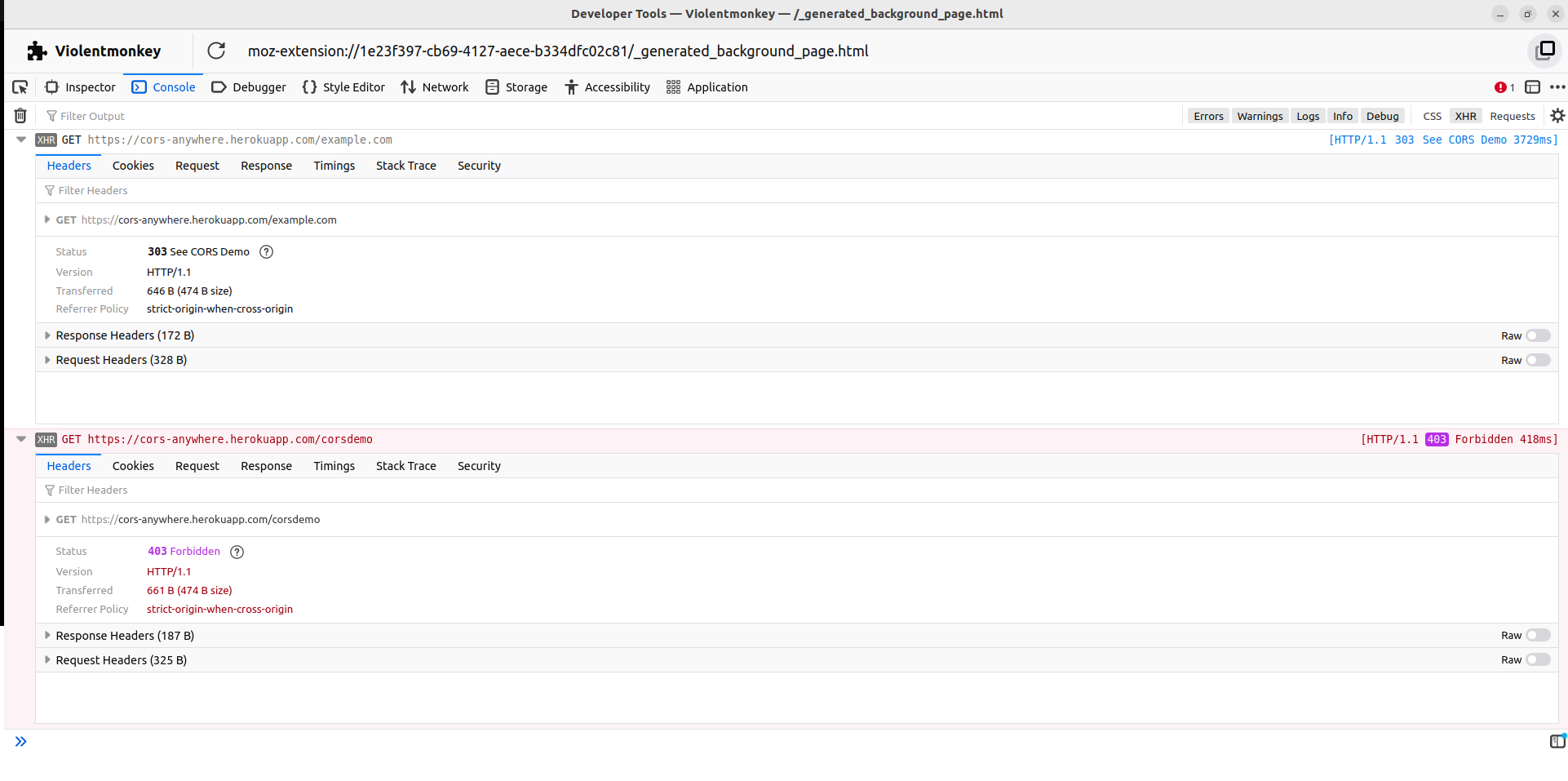The height and width of the screenshot is (781, 1568).
Task: Clear the console output with the trash icon
Action: 19,115
